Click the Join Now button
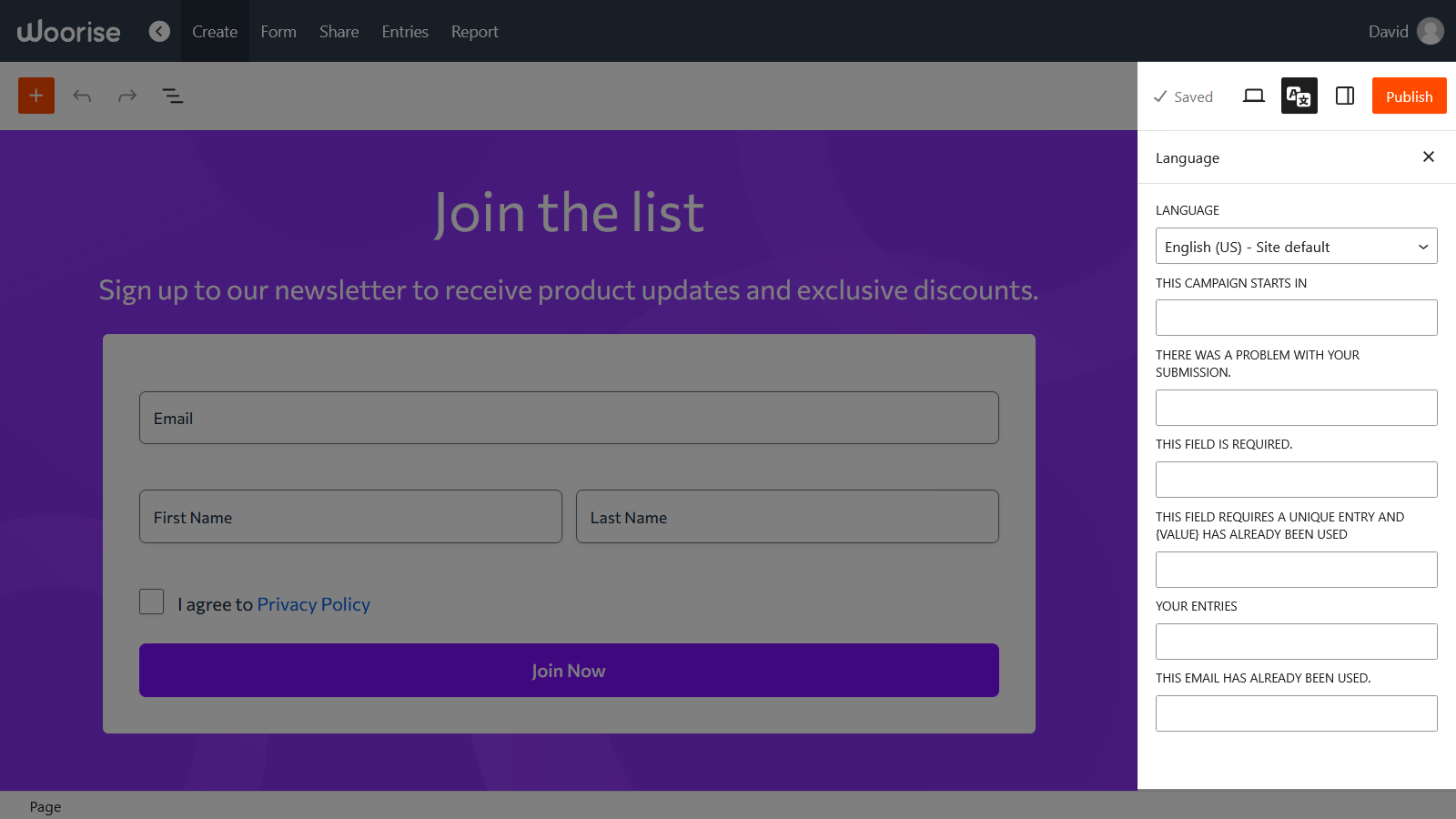 point(569,671)
